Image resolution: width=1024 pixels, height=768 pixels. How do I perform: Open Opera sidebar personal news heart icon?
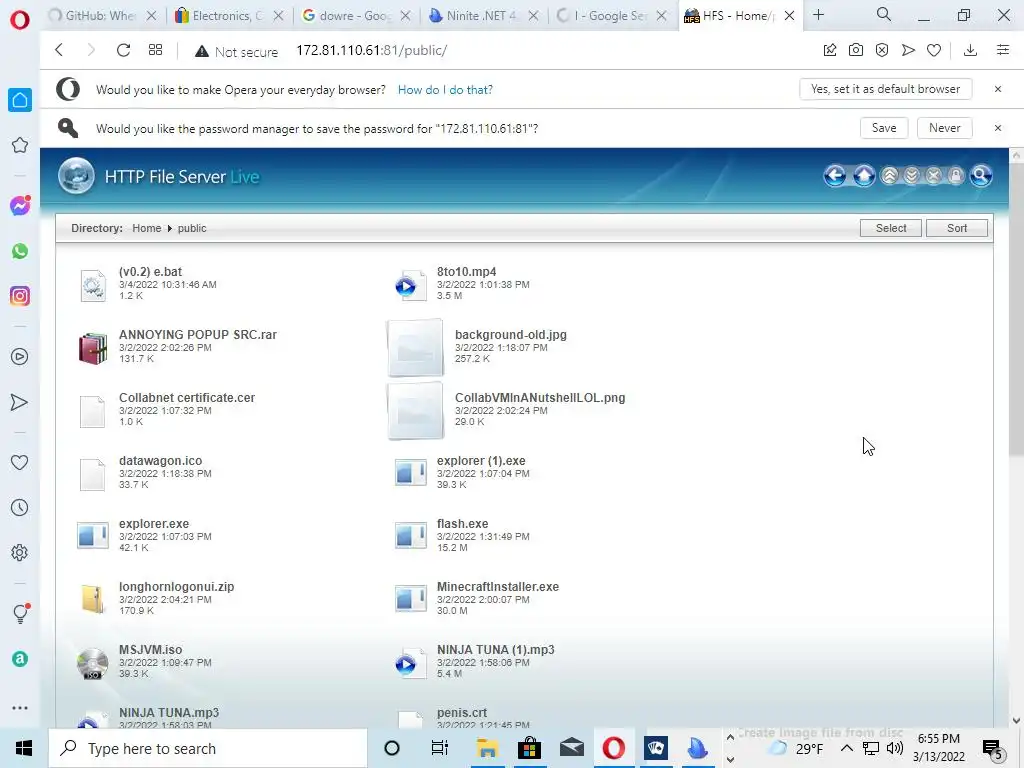click(x=20, y=462)
